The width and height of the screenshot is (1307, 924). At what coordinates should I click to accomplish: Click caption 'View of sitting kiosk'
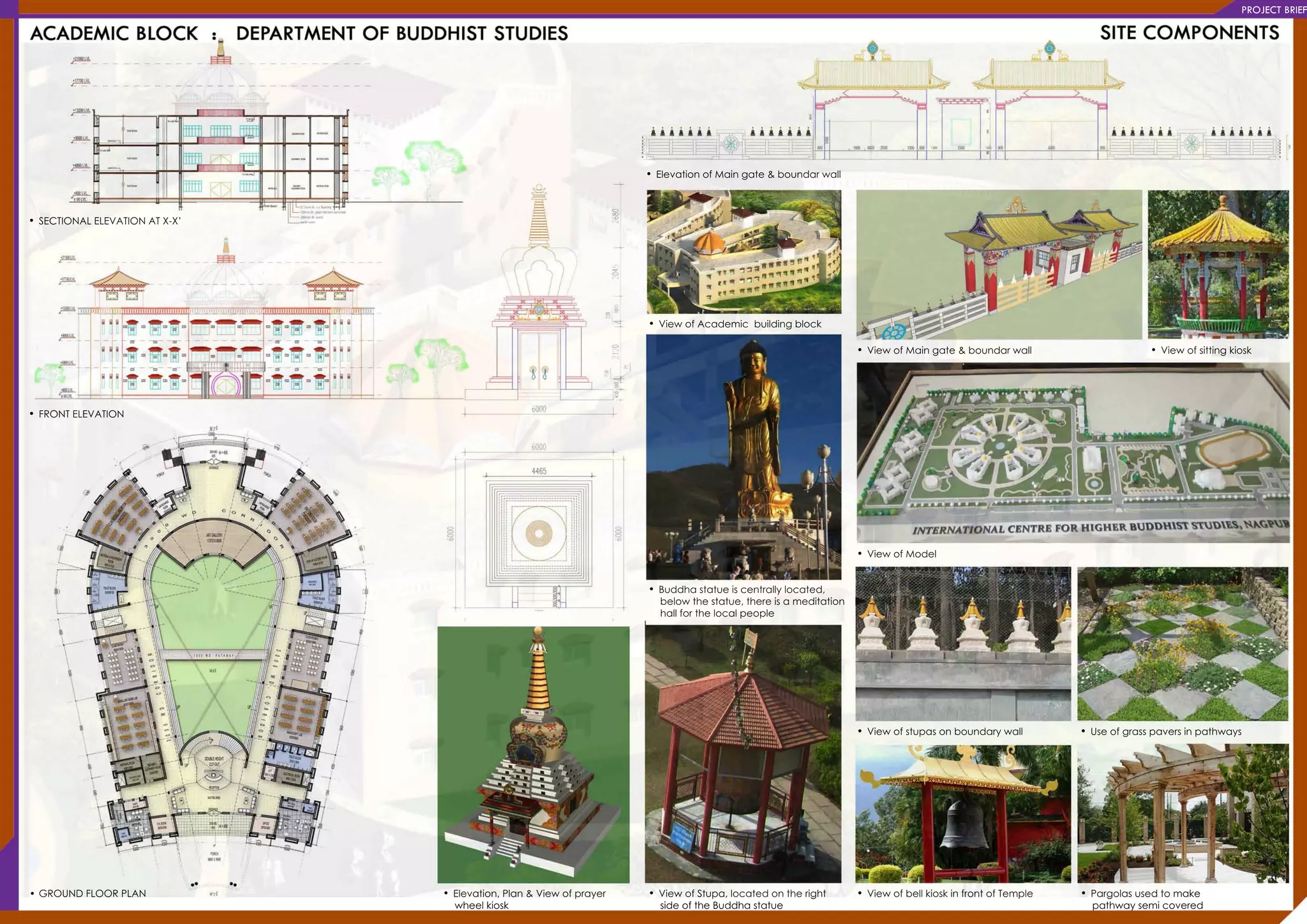tap(1206, 350)
